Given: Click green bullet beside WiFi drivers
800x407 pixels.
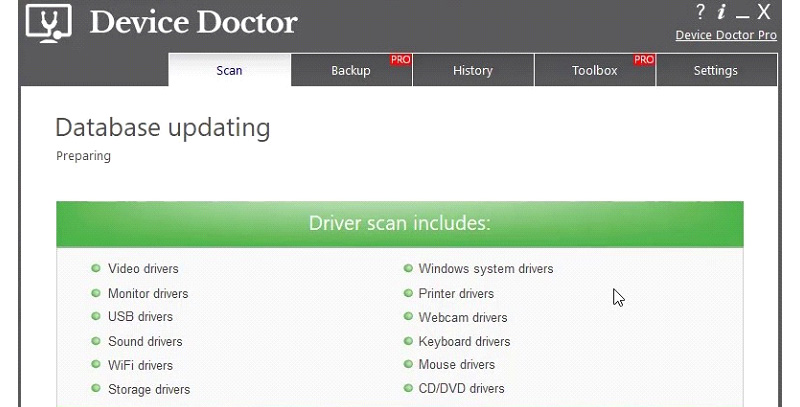Looking at the screenshot, I should [95, 364].
